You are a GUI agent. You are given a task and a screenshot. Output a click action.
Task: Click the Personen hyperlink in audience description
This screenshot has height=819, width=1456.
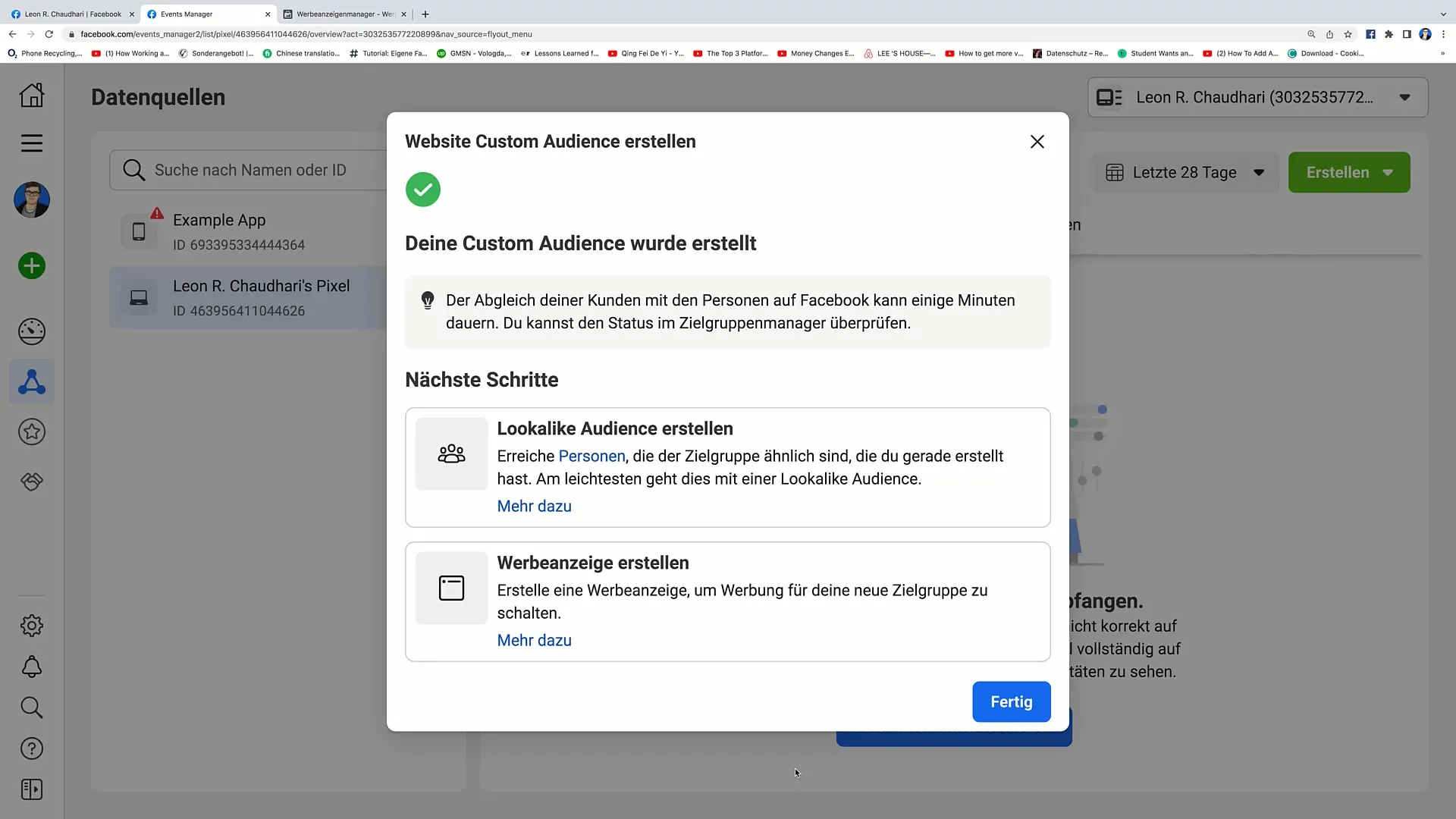click(x=592, y=455)
